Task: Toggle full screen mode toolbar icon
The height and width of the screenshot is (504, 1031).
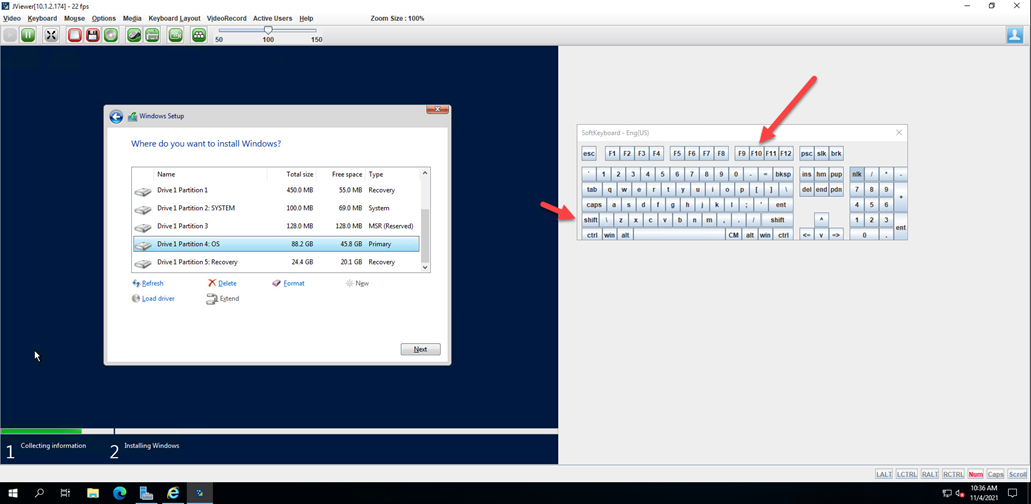Action: [x=51, y=35]
